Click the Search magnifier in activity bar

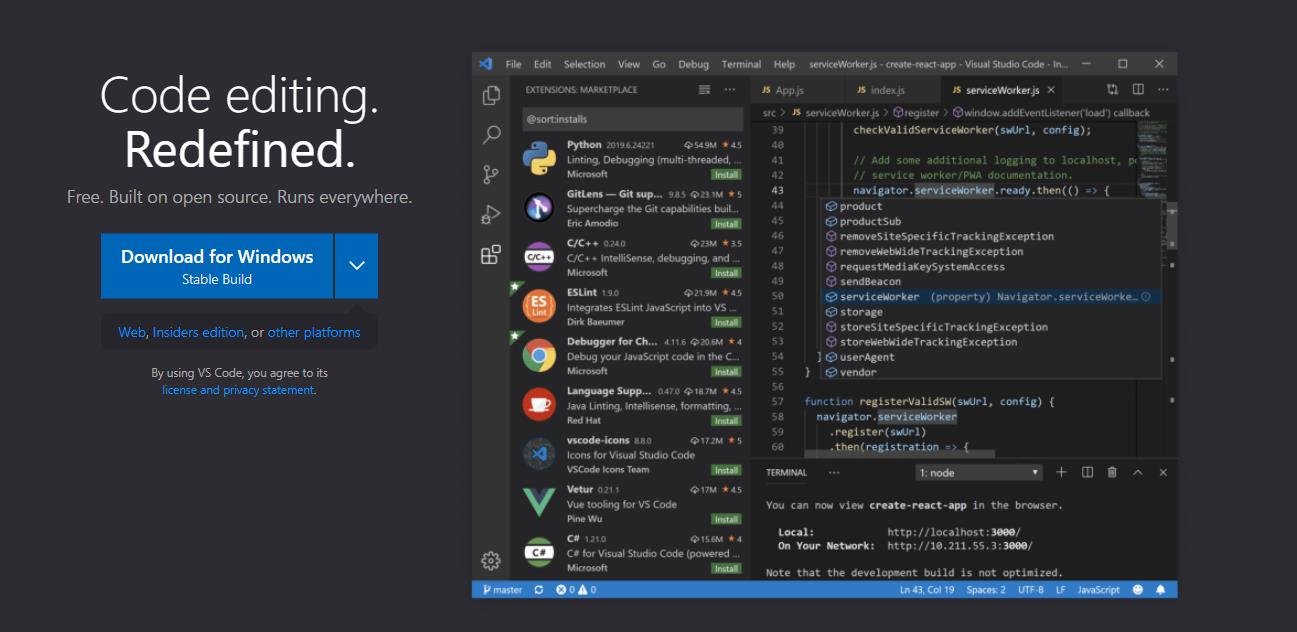[x=491, y=135]
